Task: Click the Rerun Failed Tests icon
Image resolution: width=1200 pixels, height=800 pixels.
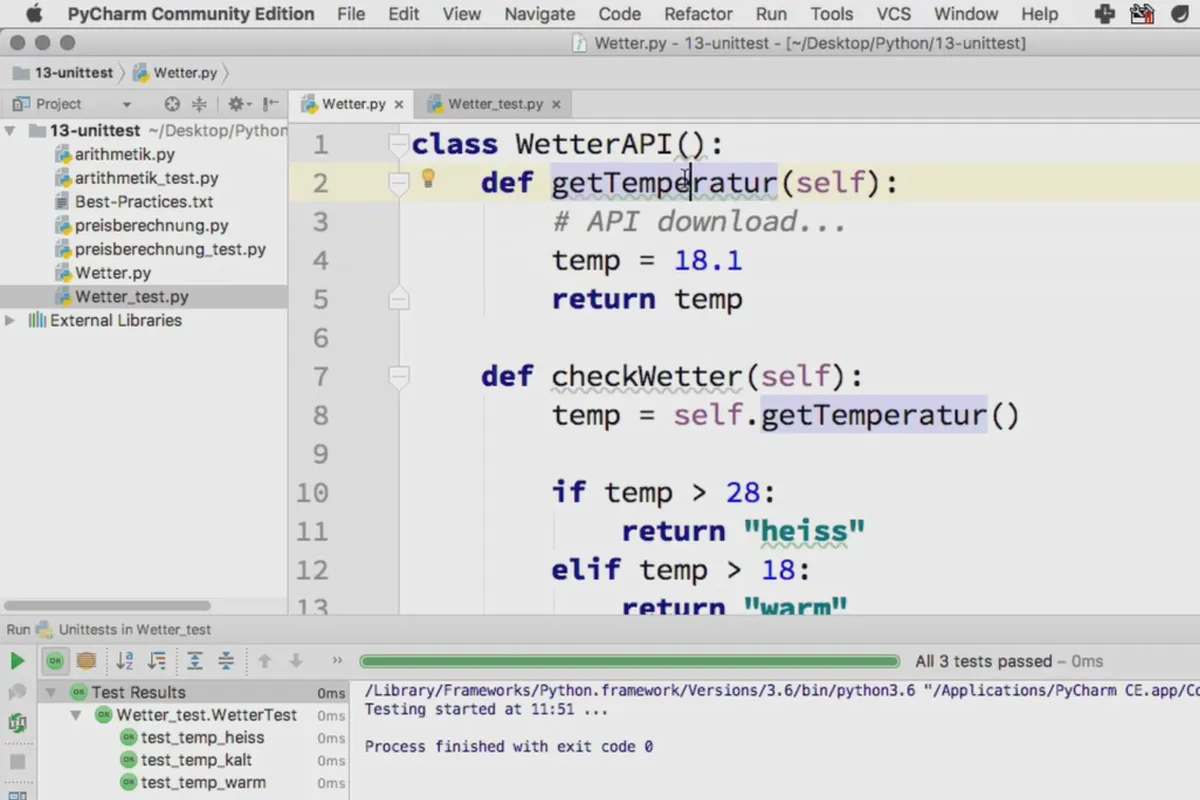Action: tap(17, 692)
